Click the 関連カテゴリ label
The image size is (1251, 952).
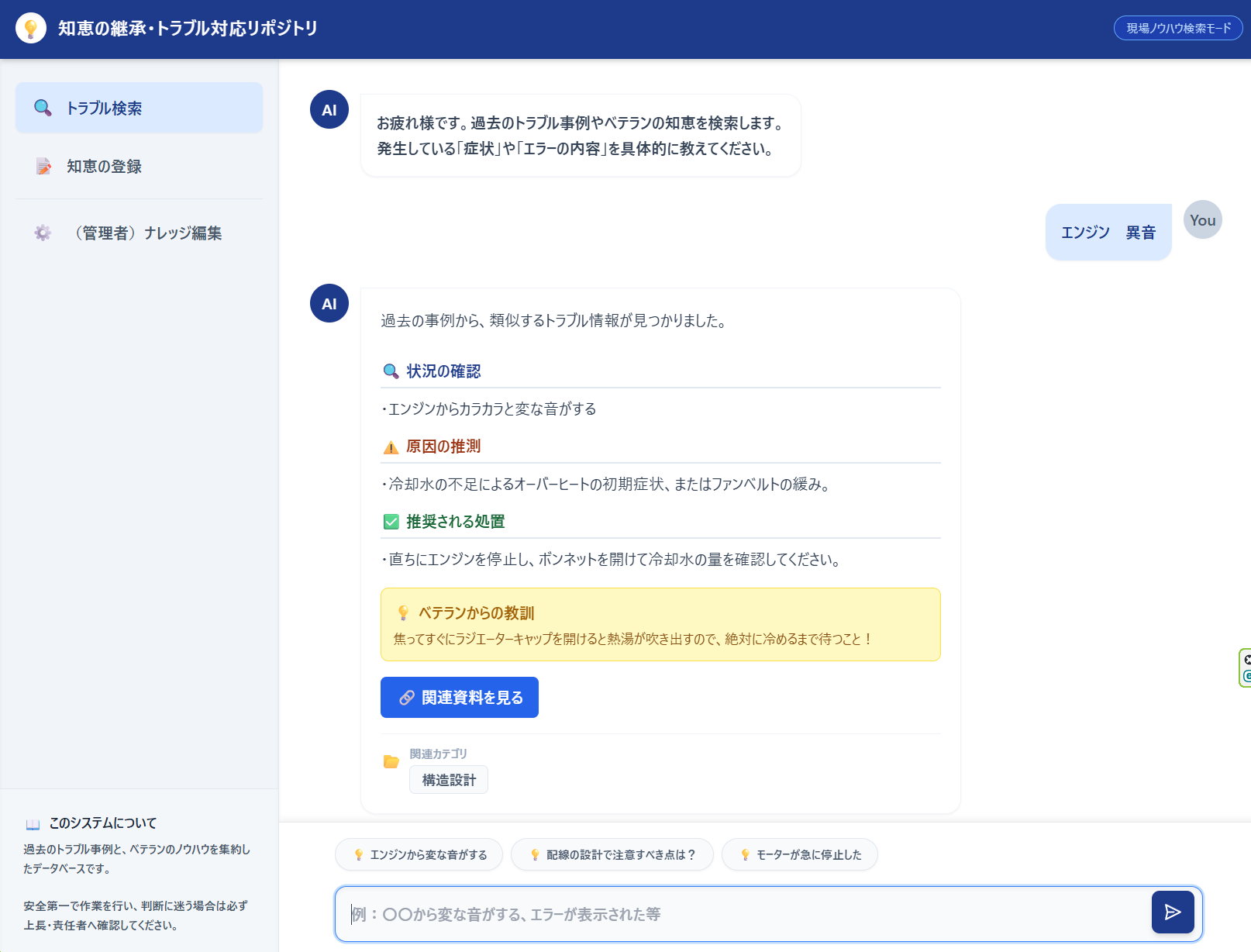[438, 754]
